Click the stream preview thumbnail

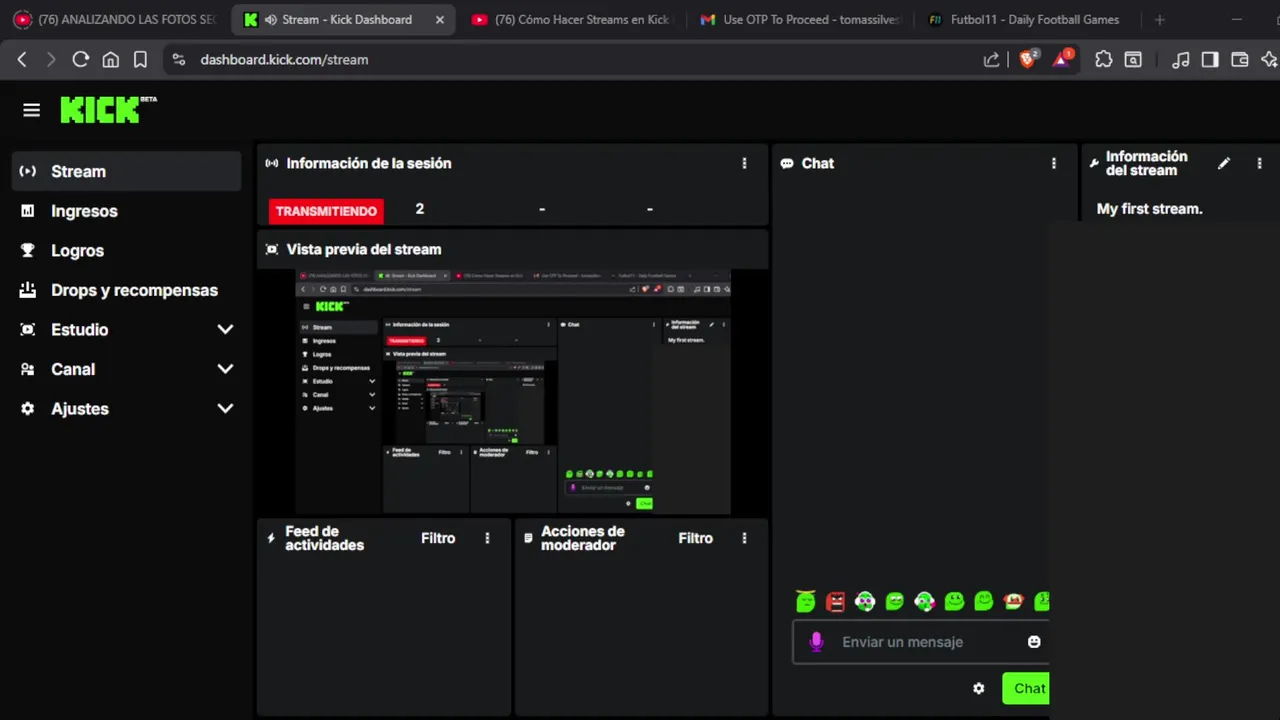[513, 392]
